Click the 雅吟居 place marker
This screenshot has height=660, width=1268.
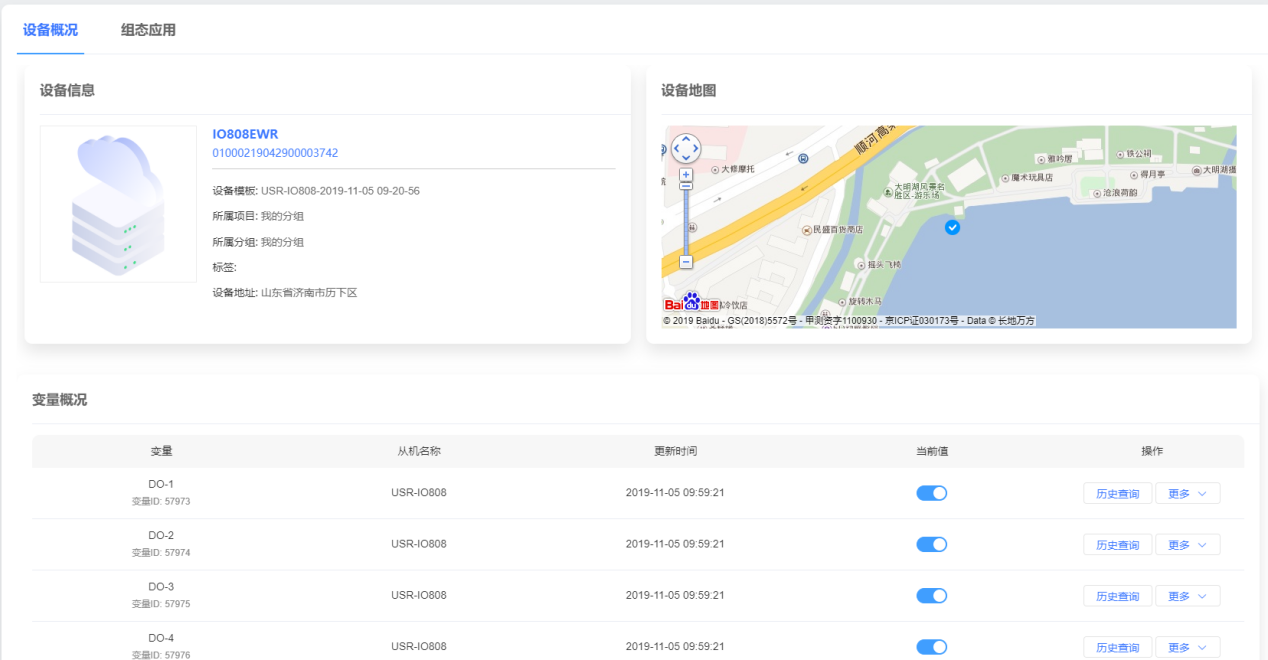click(1040, 159)
